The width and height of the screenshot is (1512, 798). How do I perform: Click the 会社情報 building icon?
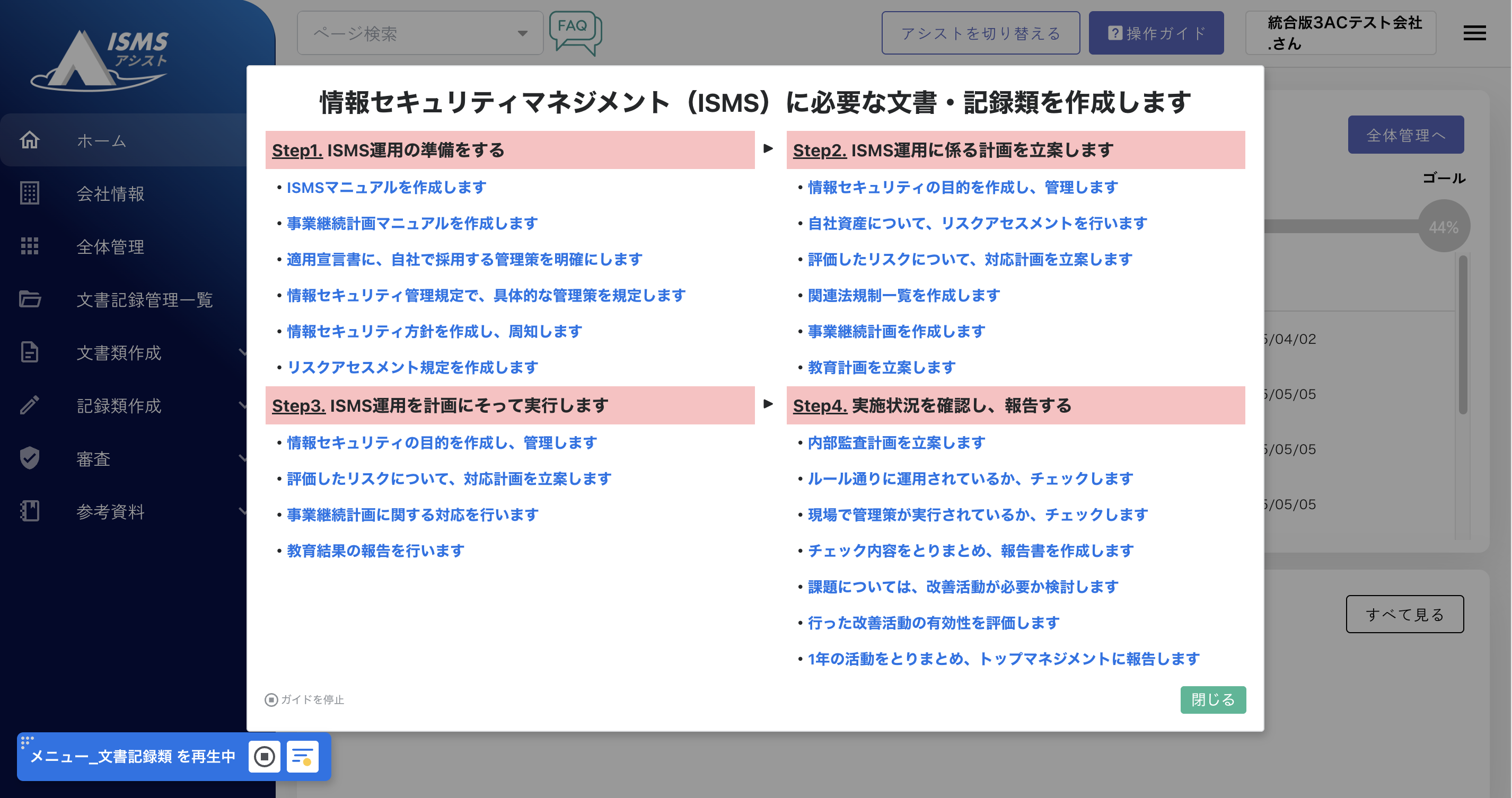click(29, 193)
